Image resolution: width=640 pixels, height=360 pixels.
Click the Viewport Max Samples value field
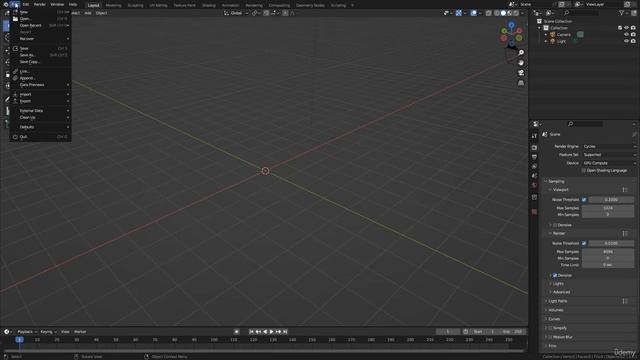[608, 208]
